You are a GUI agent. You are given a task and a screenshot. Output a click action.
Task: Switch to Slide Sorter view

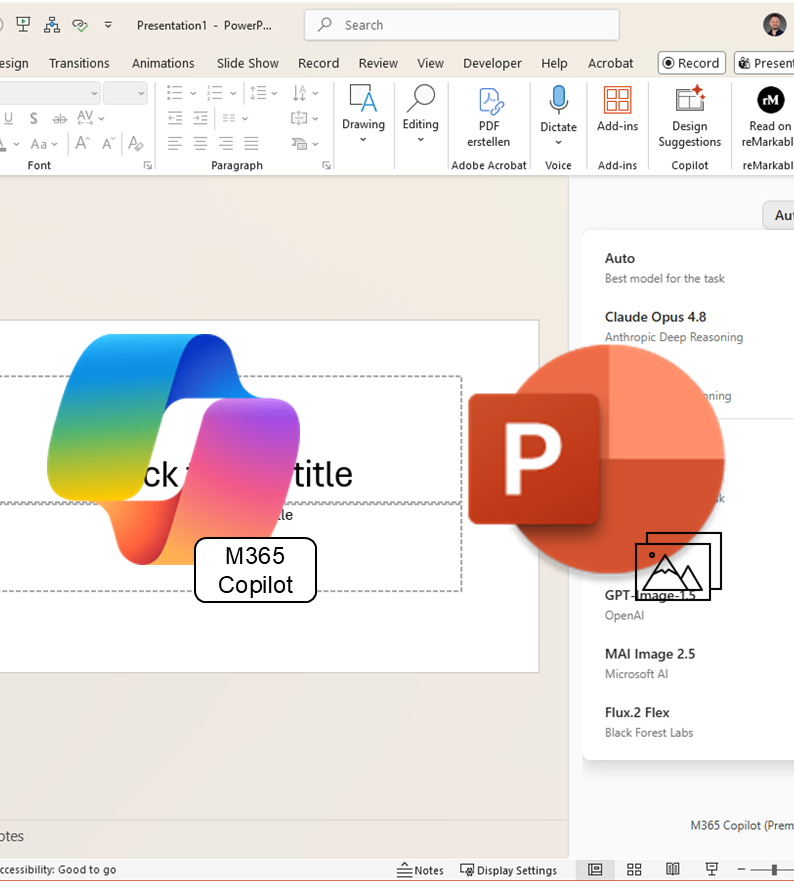point(634,870)
